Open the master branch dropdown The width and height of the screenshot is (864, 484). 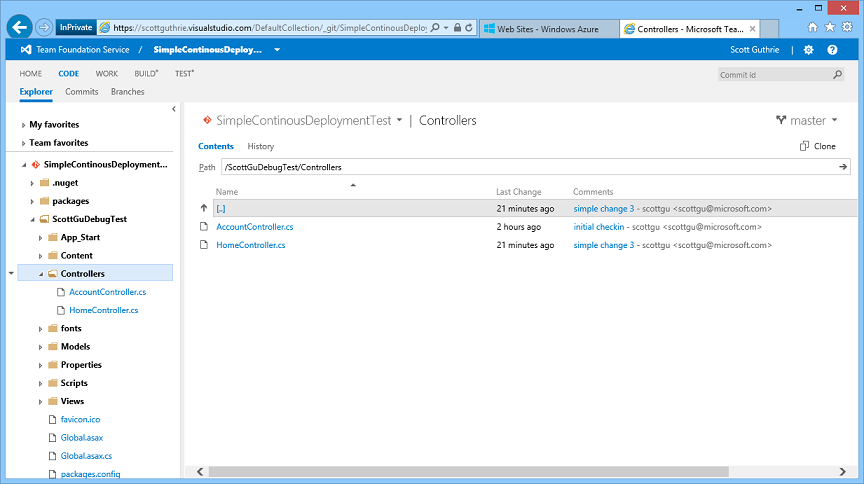coord(834,120)
